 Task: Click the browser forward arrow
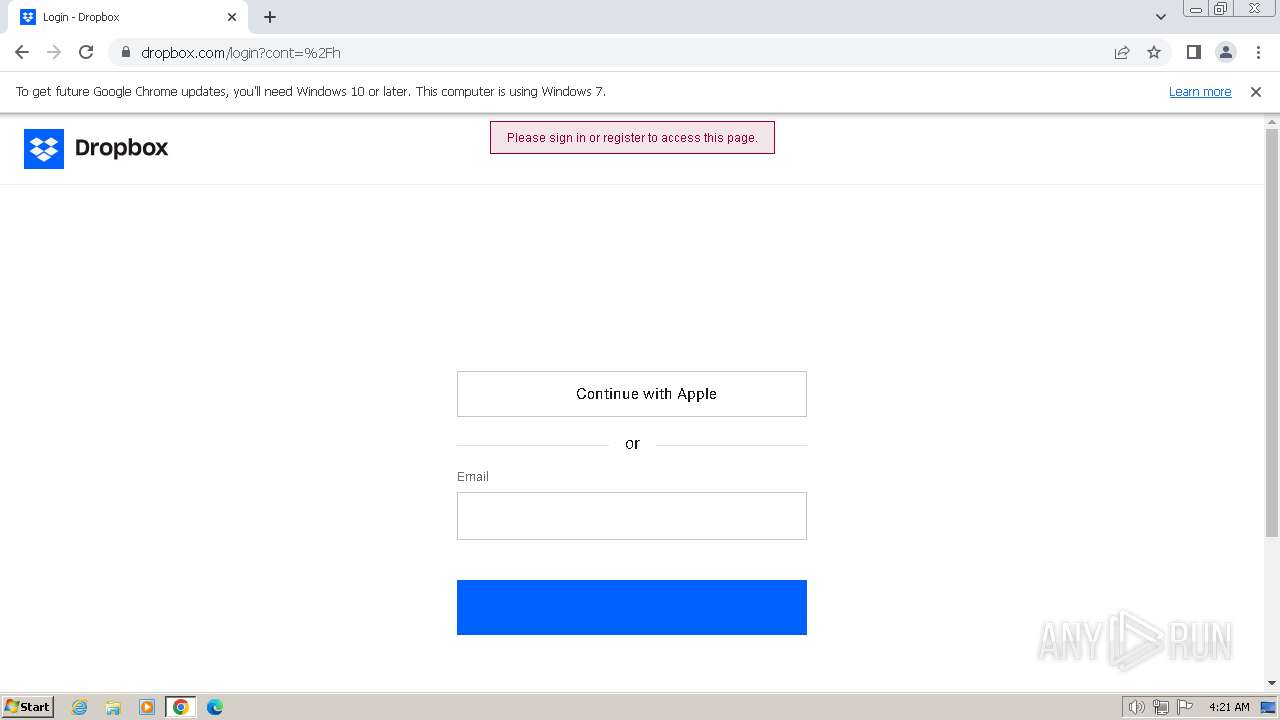coord(54,52)
